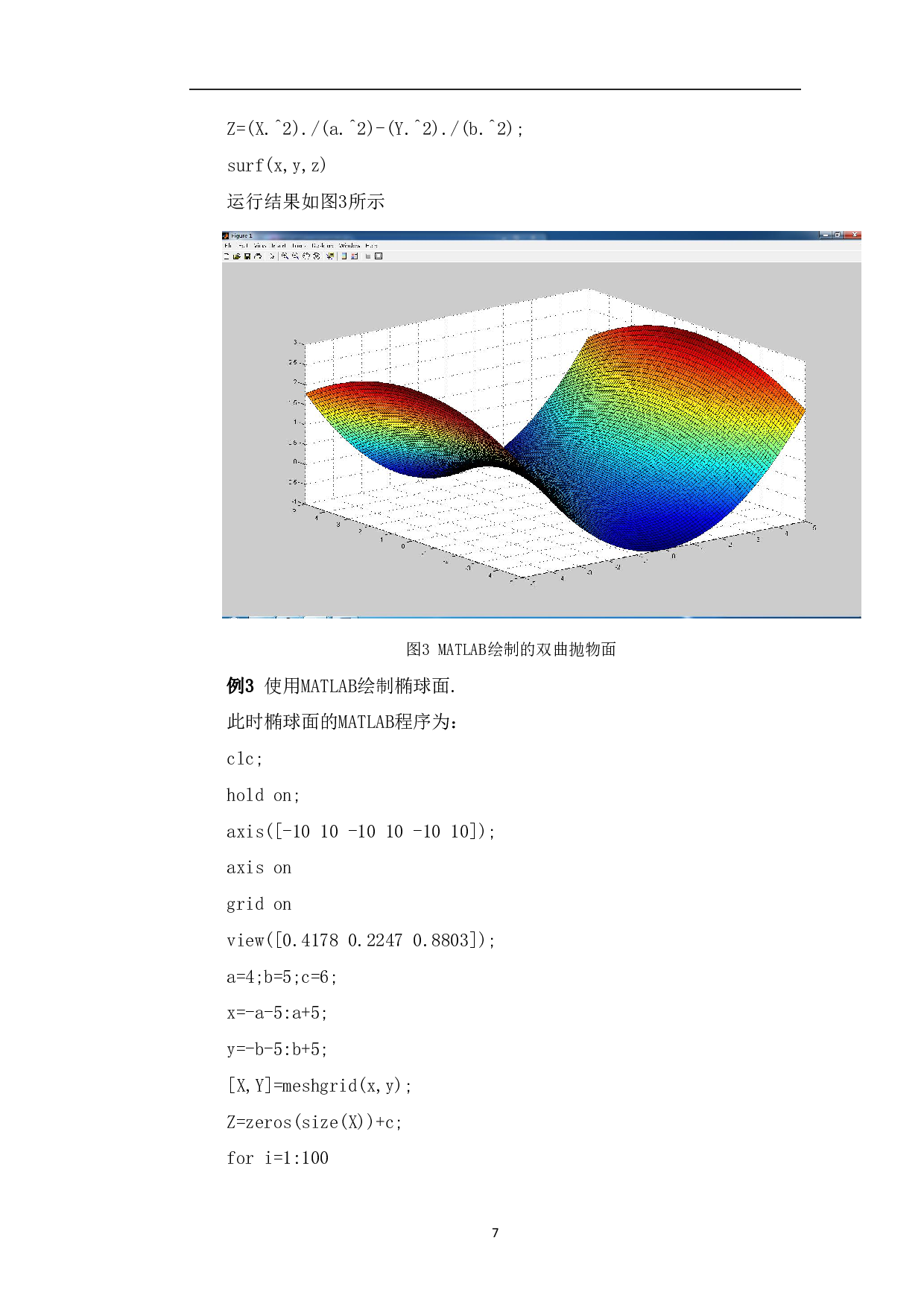Save the figure with the floppy disk icon
The height and width of the screenshot is (1307, 924).
coord(247,256)
